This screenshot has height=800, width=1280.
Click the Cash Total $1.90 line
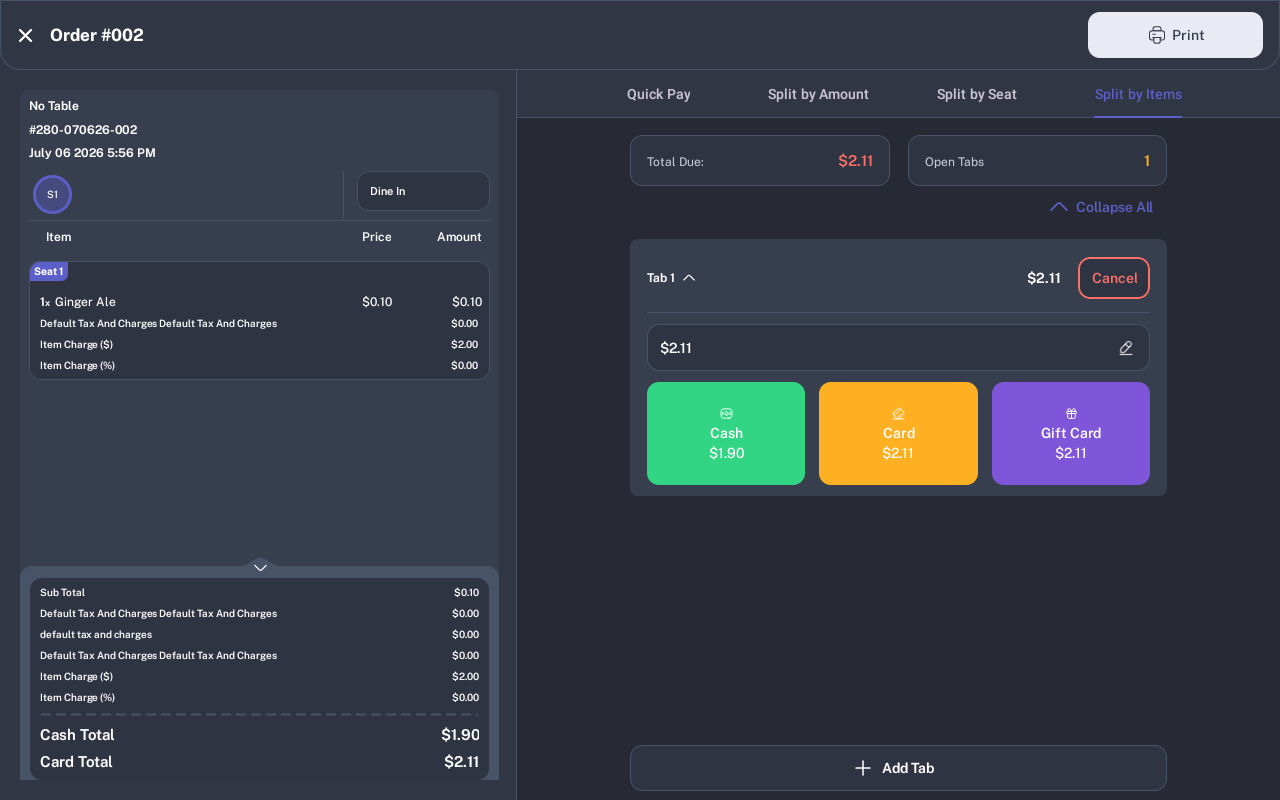(x=260, y=735)
